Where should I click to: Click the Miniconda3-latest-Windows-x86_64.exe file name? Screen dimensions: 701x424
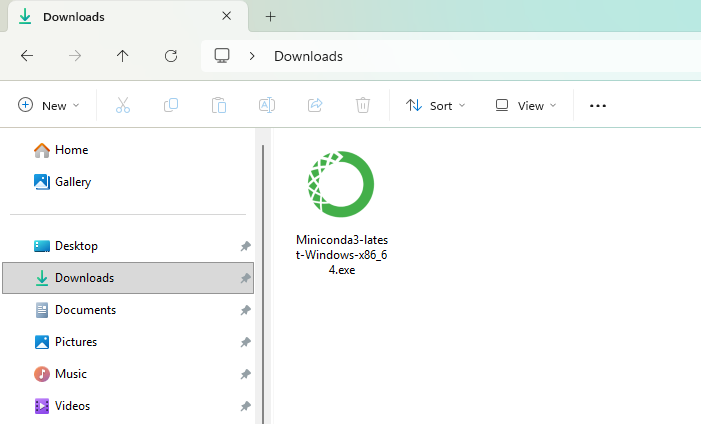coord(342,255)
